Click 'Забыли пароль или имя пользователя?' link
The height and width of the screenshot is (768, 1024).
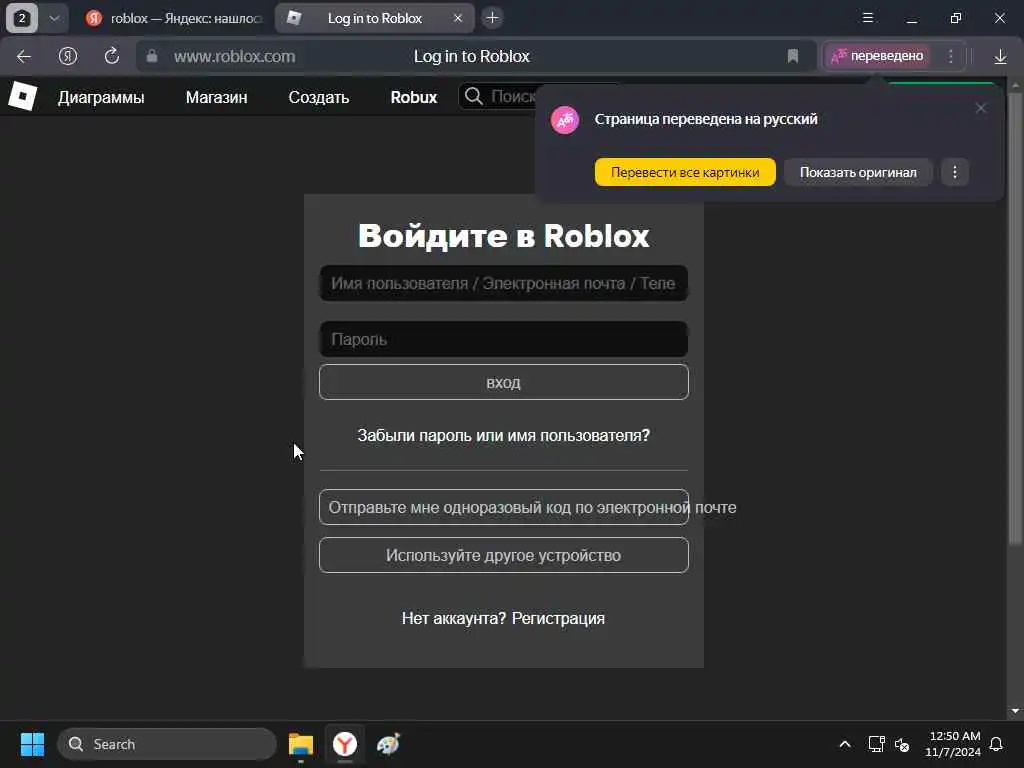pyautogui.click(x=504, y=436)
